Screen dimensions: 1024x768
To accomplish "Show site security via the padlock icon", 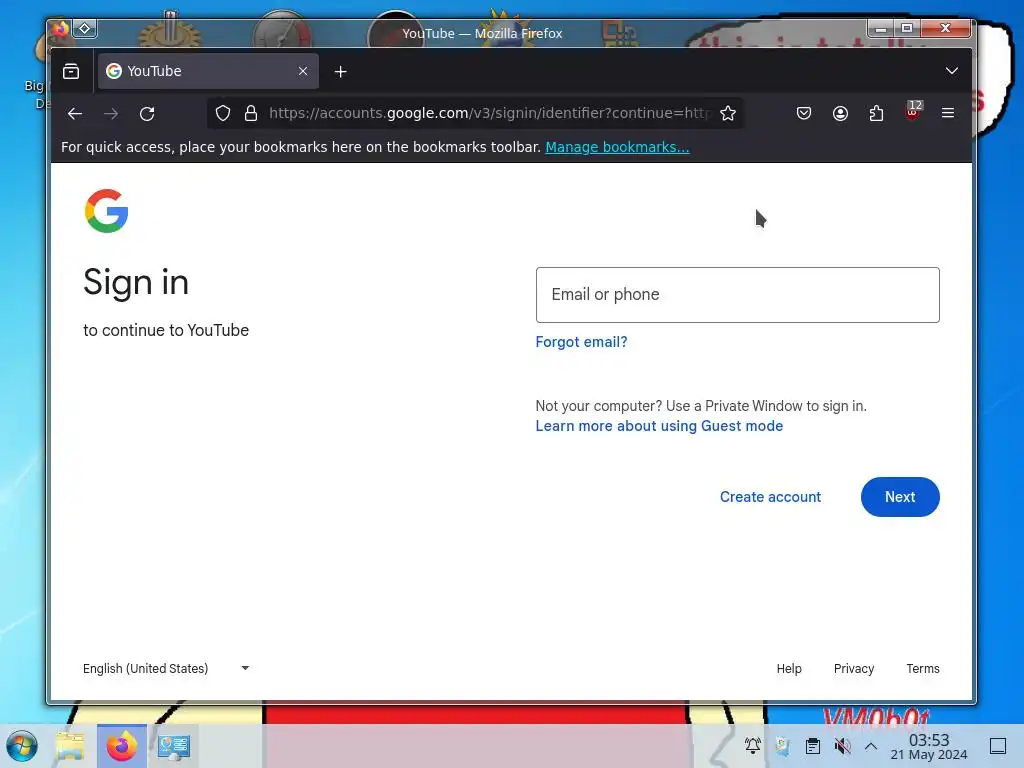I will click(x=251, y=114).
